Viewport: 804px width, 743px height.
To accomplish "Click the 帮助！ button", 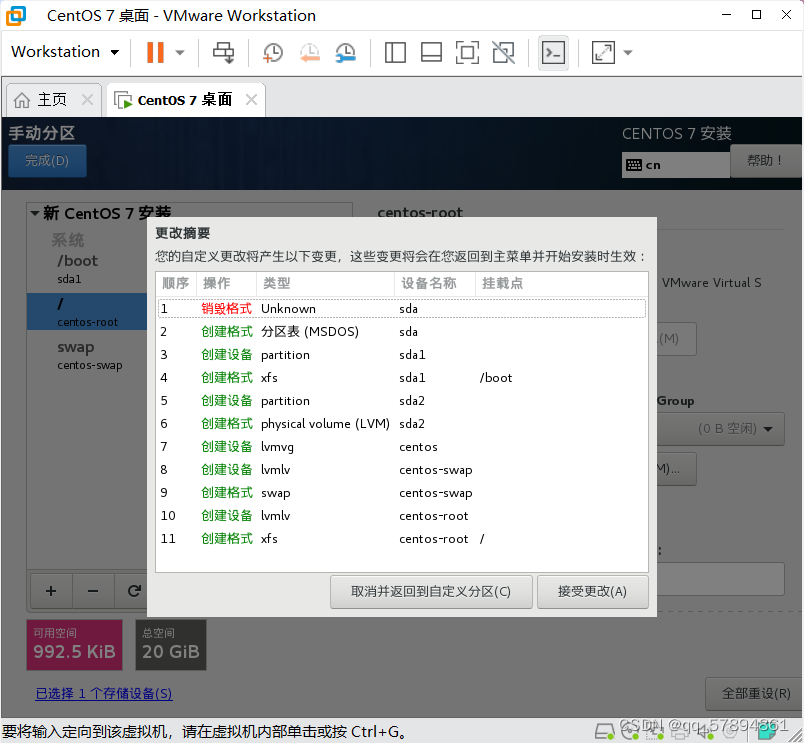I will click(x=765, y=160).
